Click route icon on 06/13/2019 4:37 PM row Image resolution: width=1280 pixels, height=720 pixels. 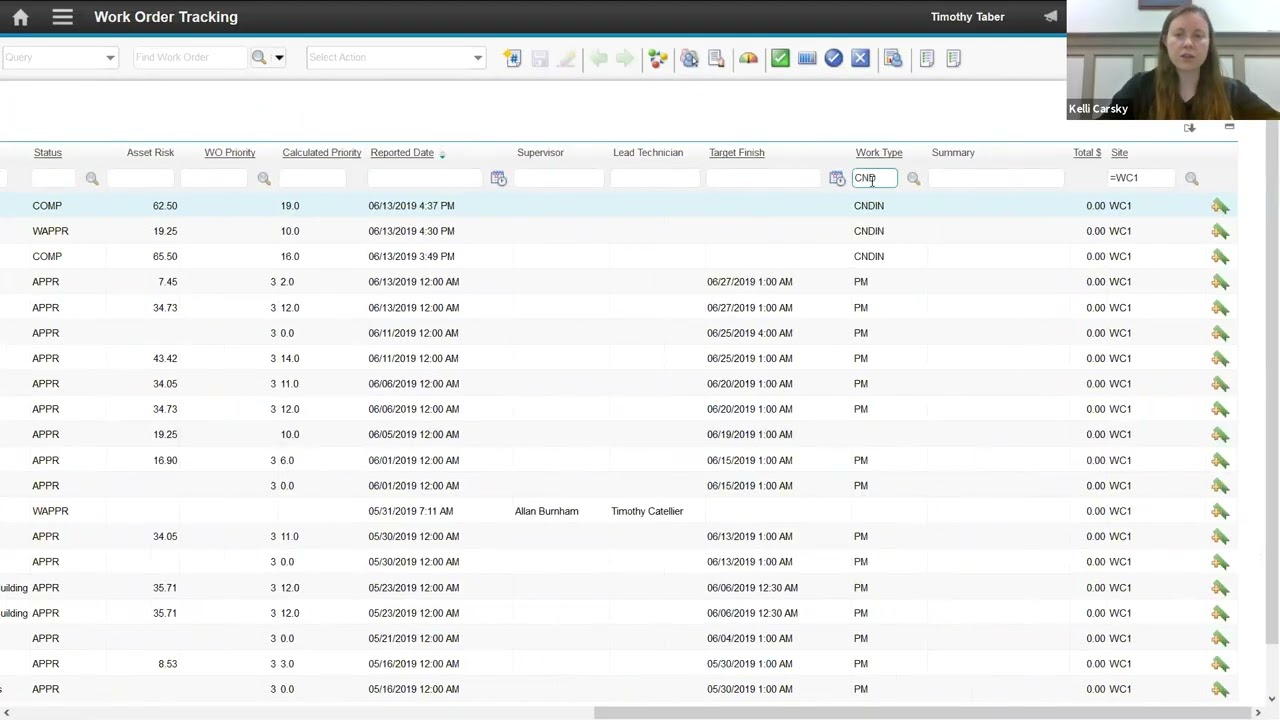pyautogui.click(x=1220, y=206)
